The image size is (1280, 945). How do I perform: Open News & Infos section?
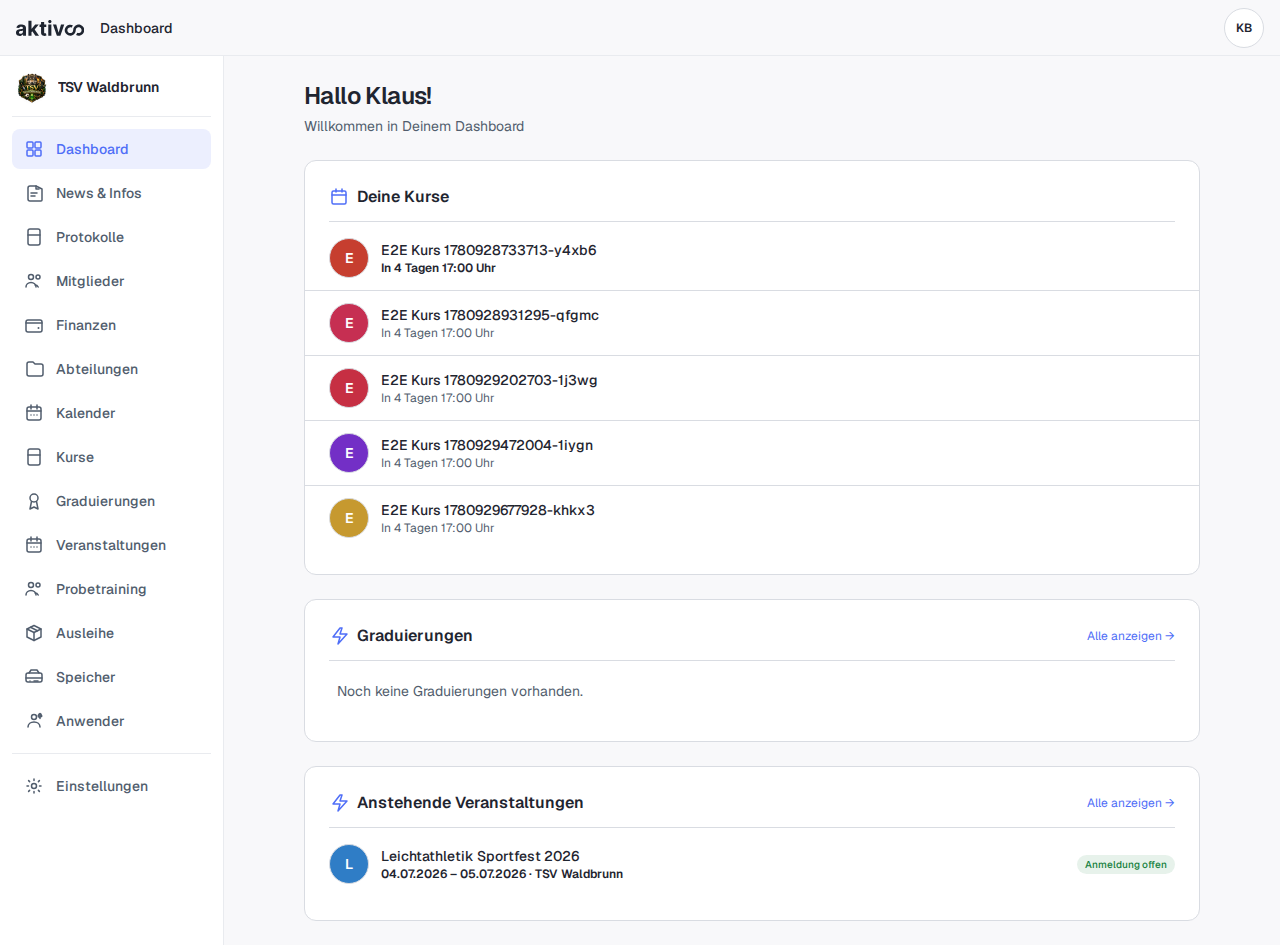tap(111, 193)
